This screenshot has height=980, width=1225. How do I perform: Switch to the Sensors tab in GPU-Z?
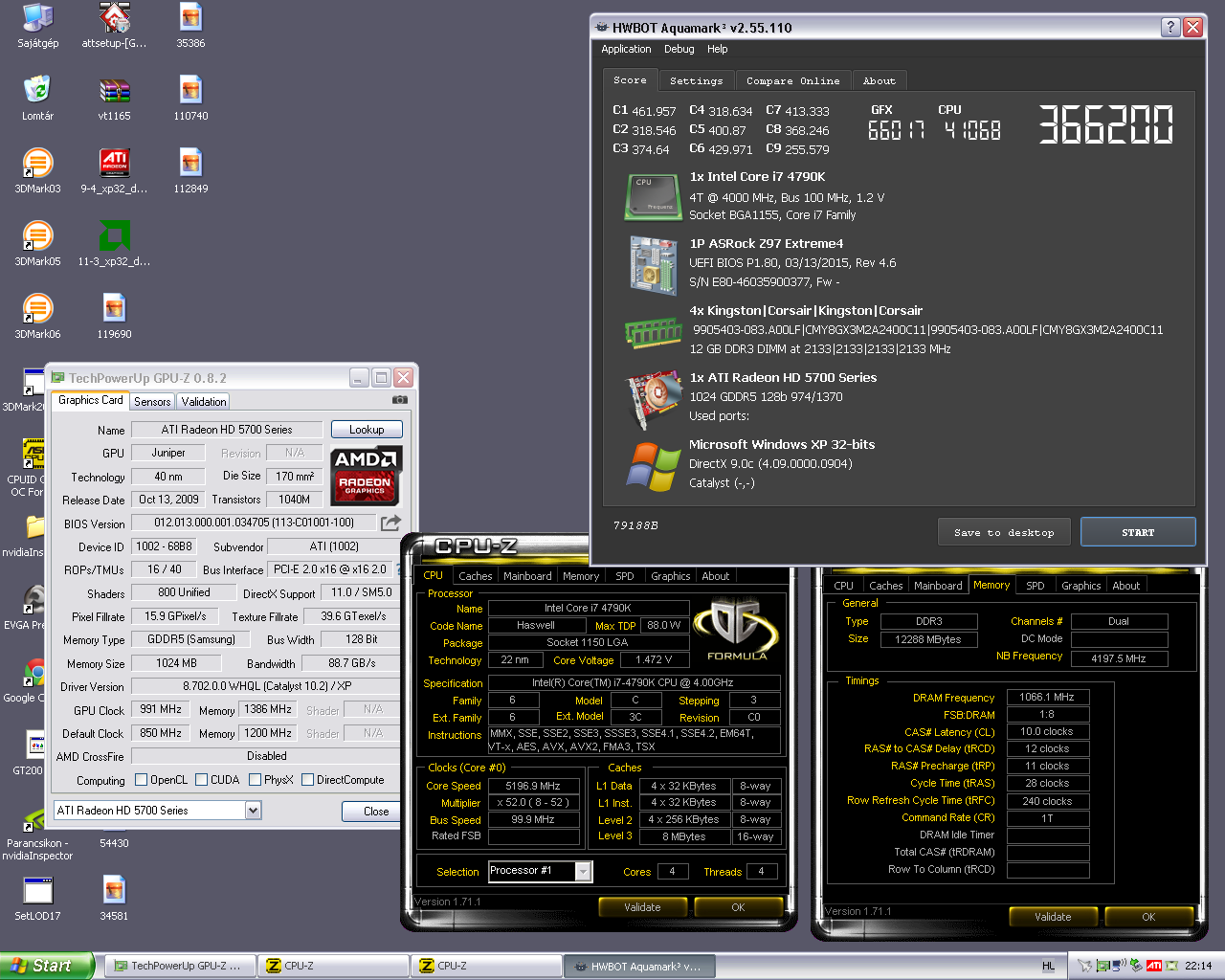pyautogui.click(x=152, y=402)
